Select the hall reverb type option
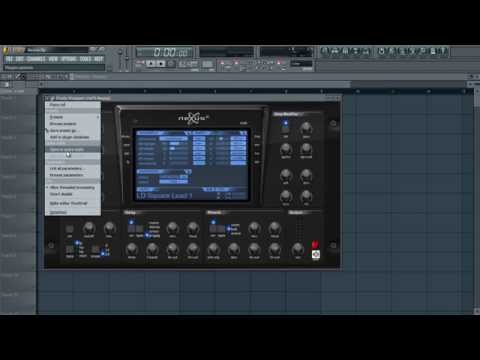 pyautogui.click(x=234, y=229)
